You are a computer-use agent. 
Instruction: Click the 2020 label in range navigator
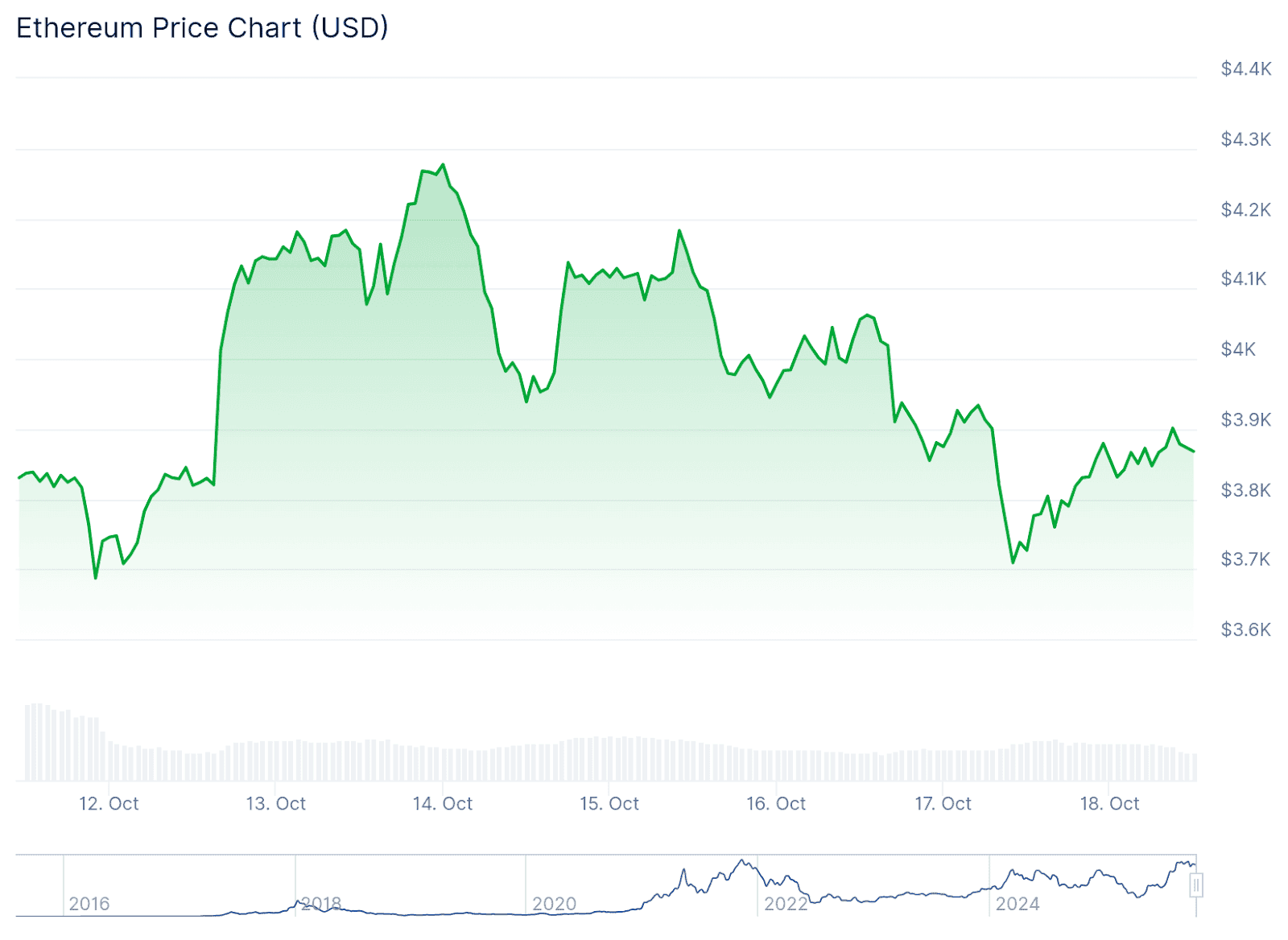[x=555, y=904]
